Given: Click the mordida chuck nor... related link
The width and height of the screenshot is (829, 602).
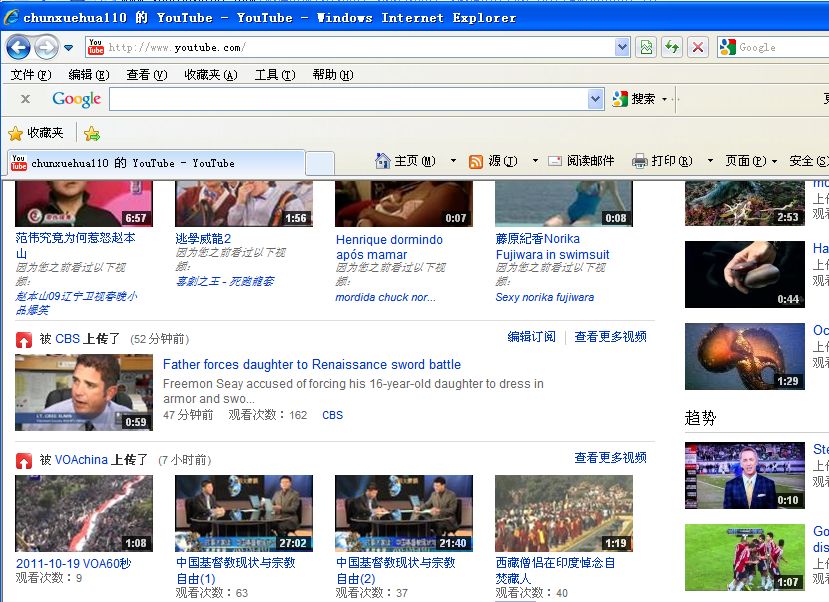Looking at the screenshot, I should tap(385, 297).
